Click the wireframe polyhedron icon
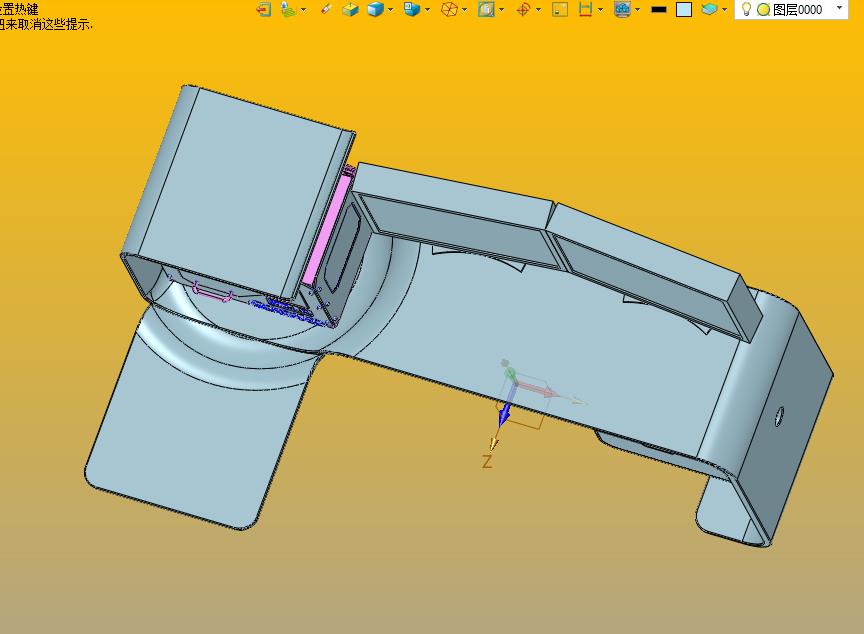Image resolution: width=864 pixels, height=634 pixels. (x=450, y=9)
